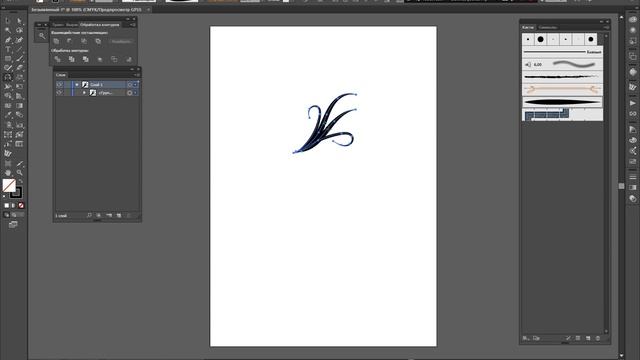Select the Кисти tab
The width and height of the screenshot is (640, 360).
pos(528,27)
